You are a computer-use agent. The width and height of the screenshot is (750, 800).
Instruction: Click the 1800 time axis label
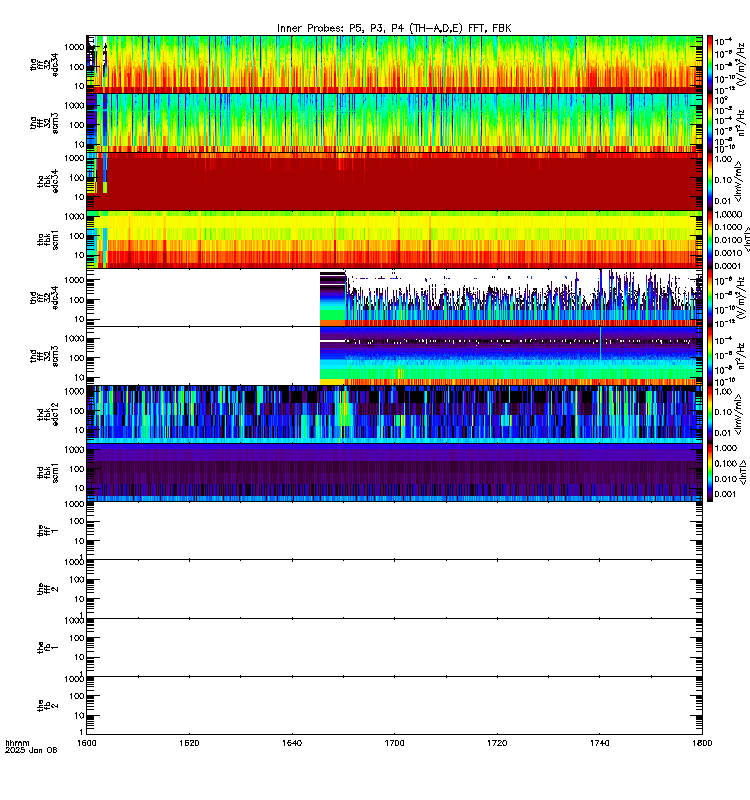(702, 743)
